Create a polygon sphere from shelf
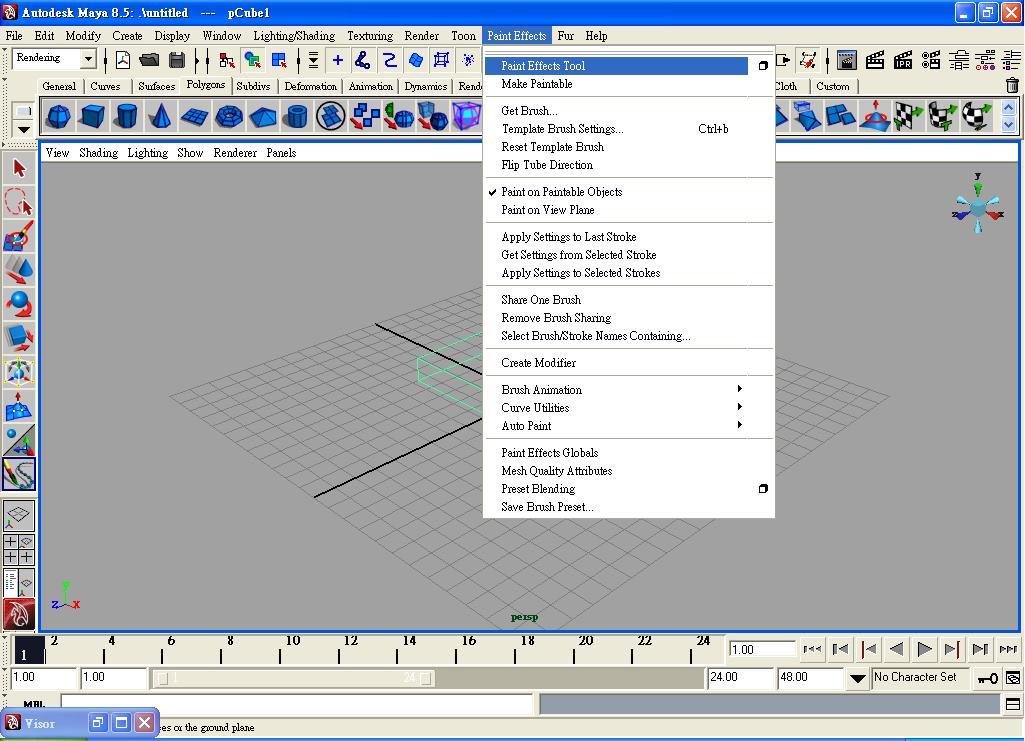1025x741 pixels. point(59,117)
